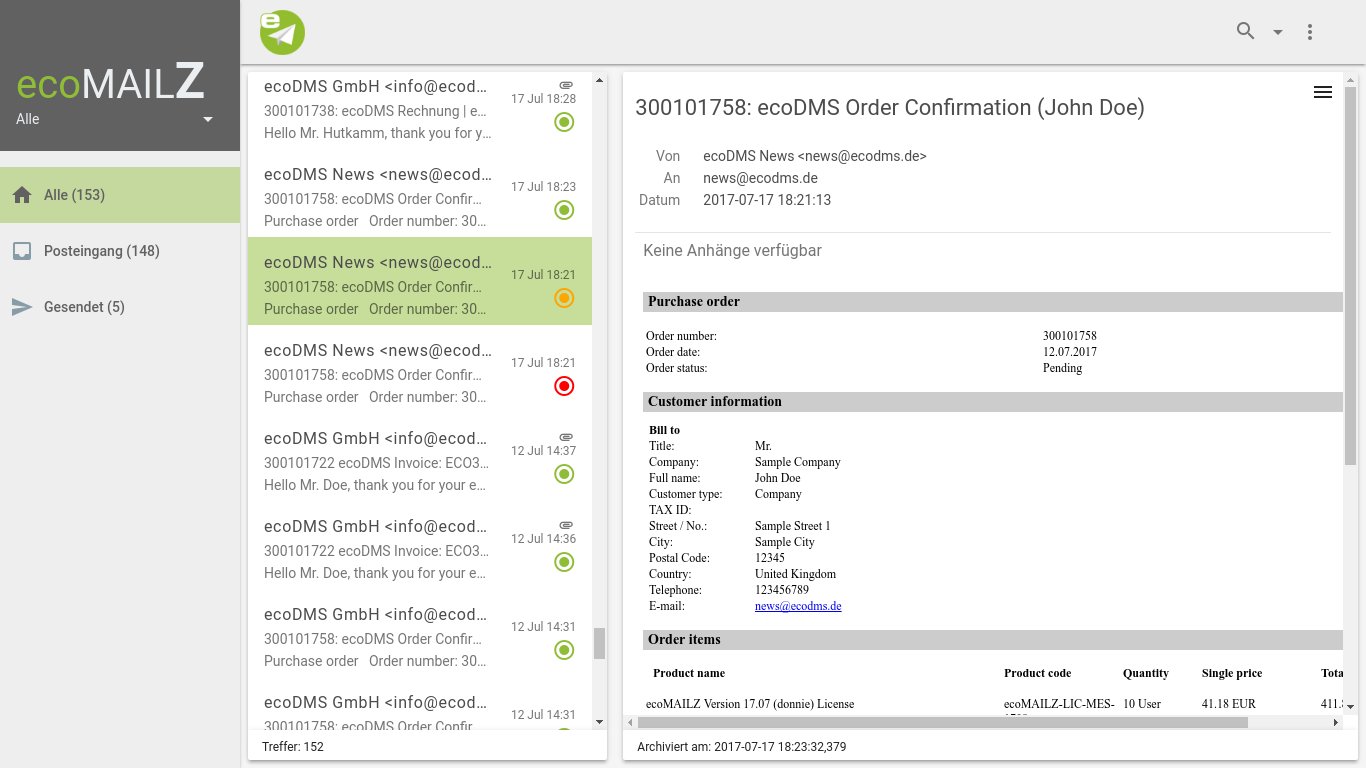Open the ecoMAILZ search function
Image resolution: width=1366 pixels, height=768 pixels.
click(x=1244, y=31)
